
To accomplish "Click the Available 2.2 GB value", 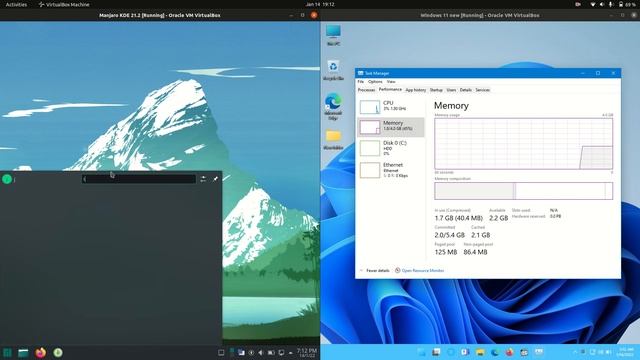I will pyautogui.click(x=498, y=218).
